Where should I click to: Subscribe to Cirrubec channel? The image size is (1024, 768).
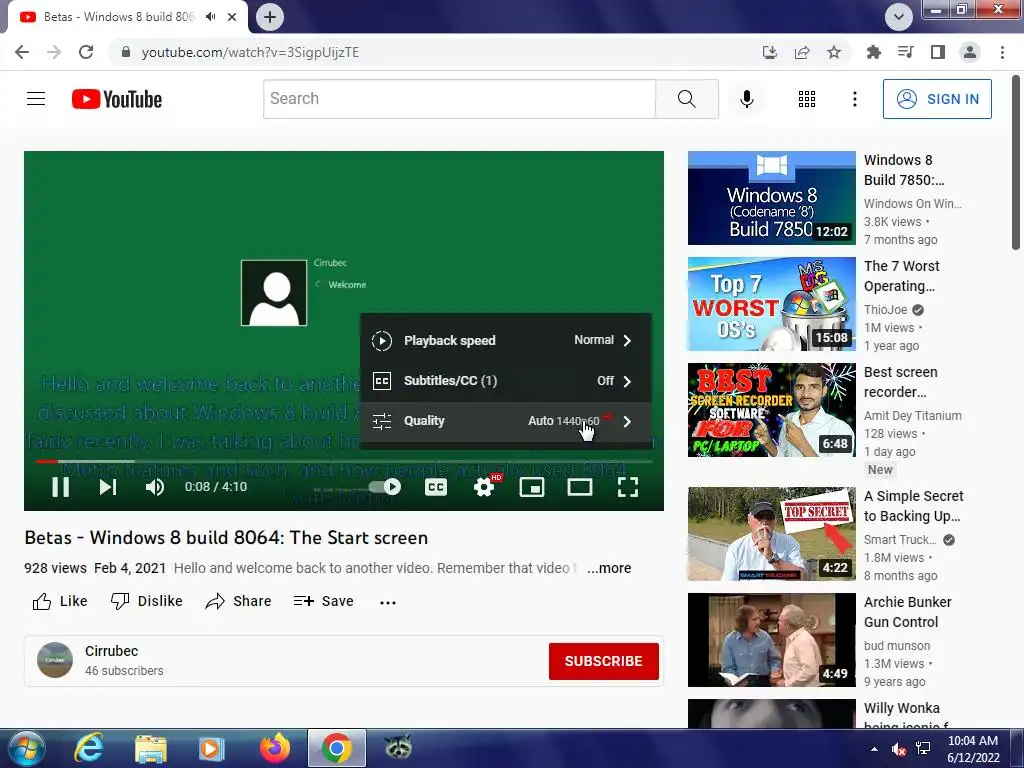pyautogui.click(x=603, y=661)
